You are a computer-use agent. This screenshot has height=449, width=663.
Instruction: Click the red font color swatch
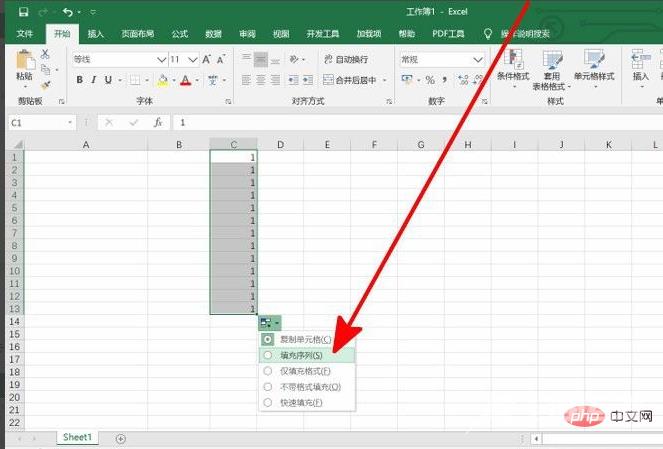tap(184, 80)
